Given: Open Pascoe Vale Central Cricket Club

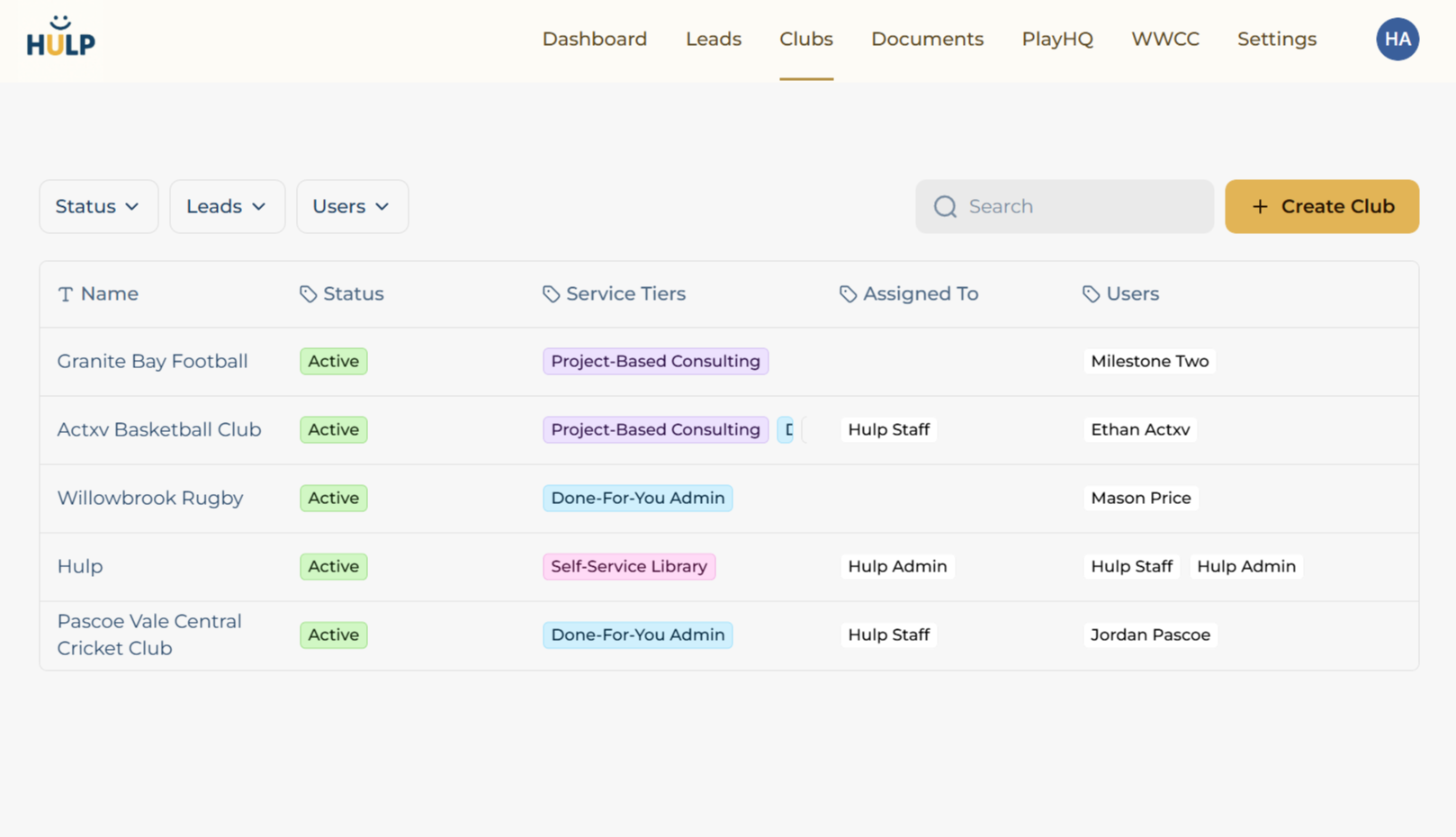Looking at the screenshot, I should click(149, 634).
